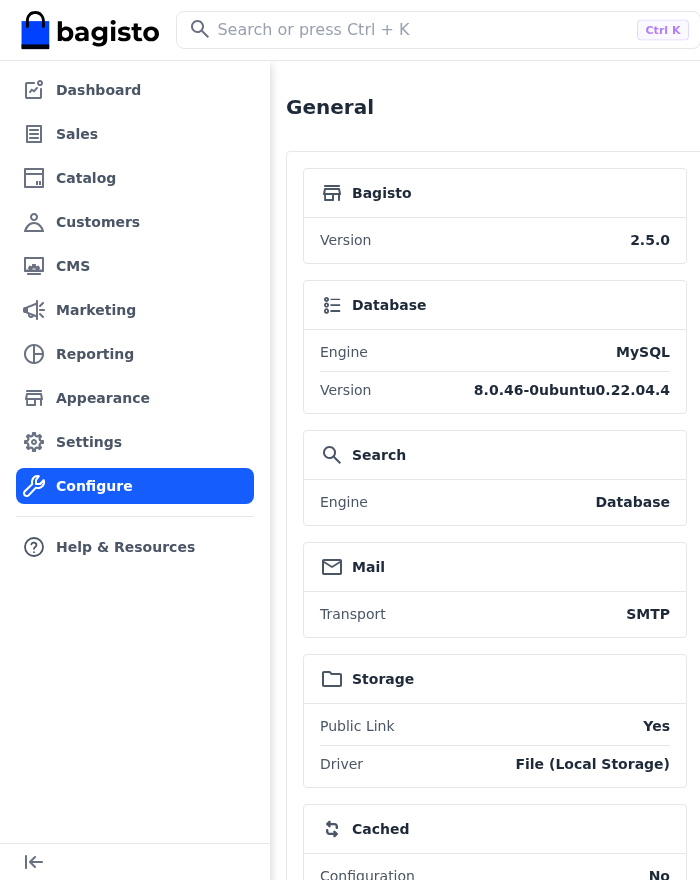This screenshot has height=880, width=700.
Task: Click the store icon in the Bagisto card
Action: point(332,193)
